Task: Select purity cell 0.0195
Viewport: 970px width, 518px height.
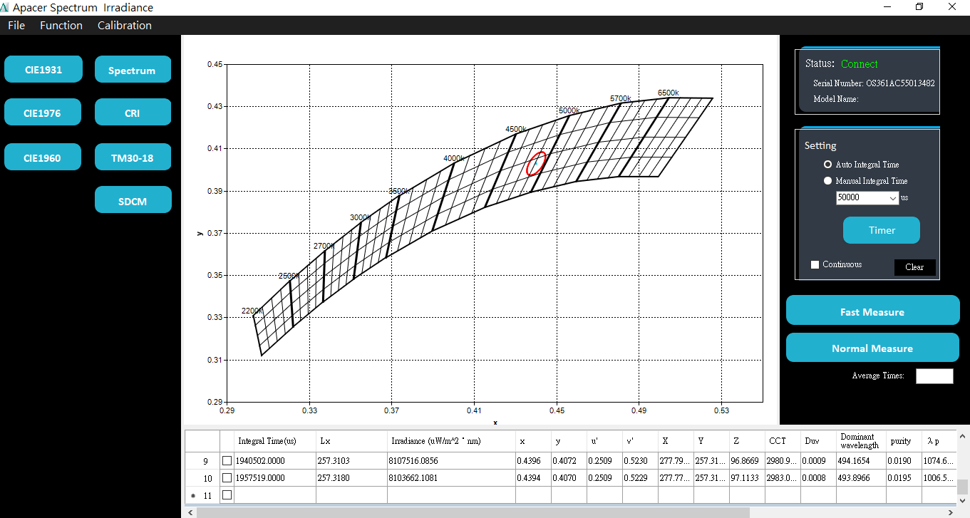Action: tap(904, 478)
